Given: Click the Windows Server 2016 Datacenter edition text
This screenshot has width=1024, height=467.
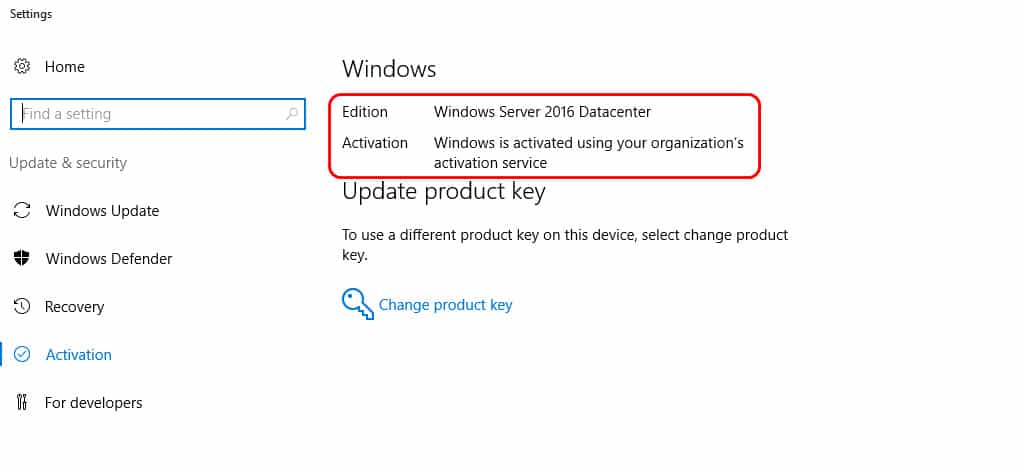Looking at the screenshot, I should (542, 112).
